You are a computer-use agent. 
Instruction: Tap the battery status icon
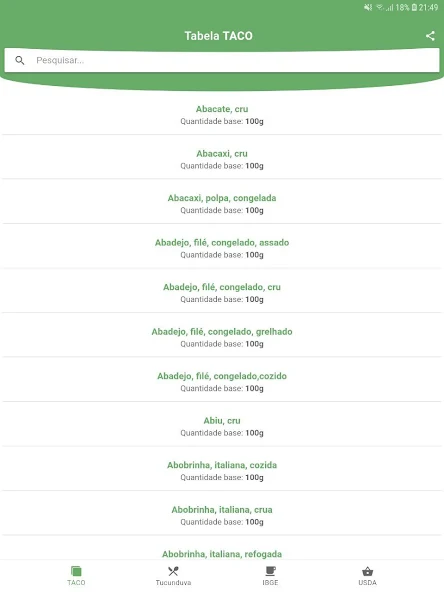pos(414,7)
